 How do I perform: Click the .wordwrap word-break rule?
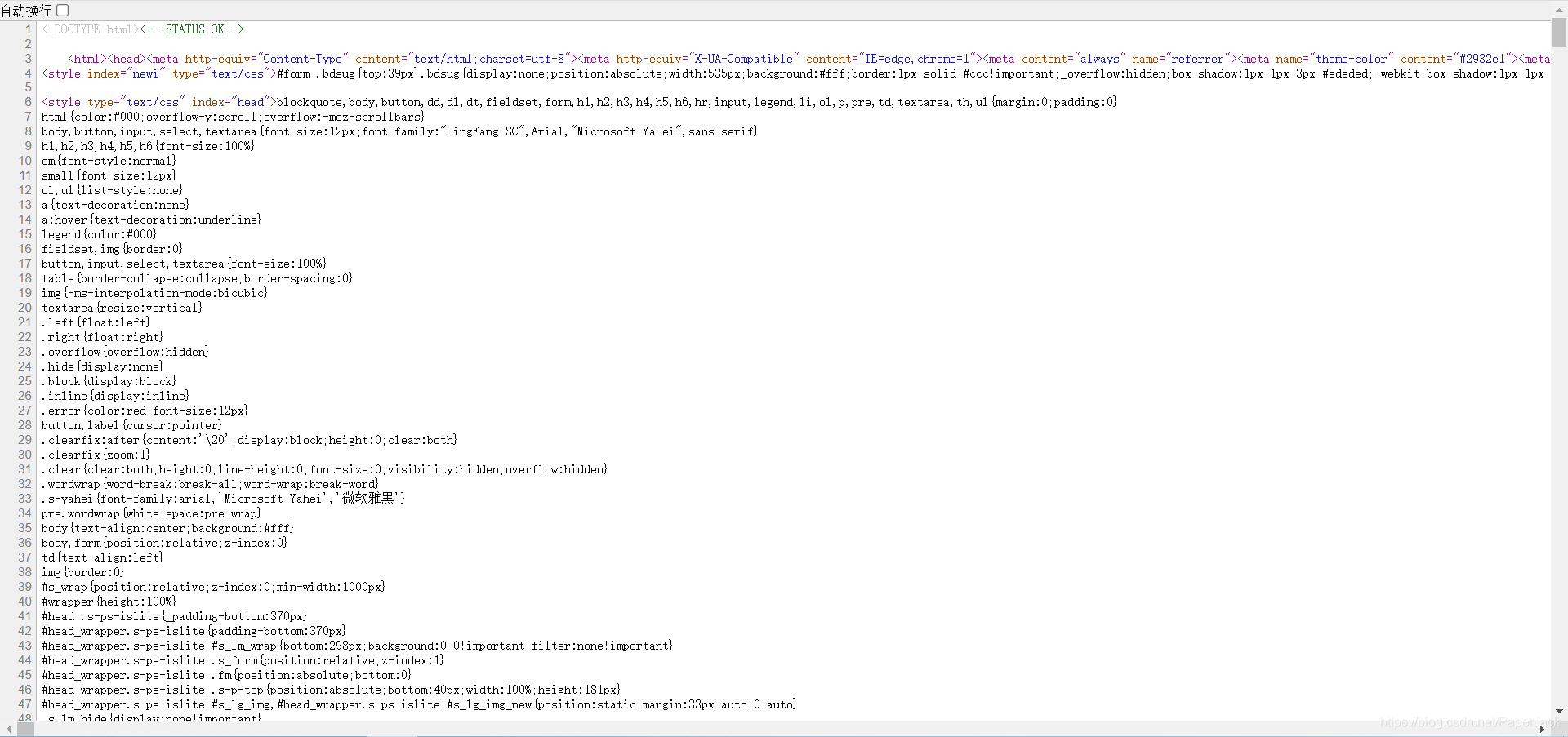coord(210,484)
